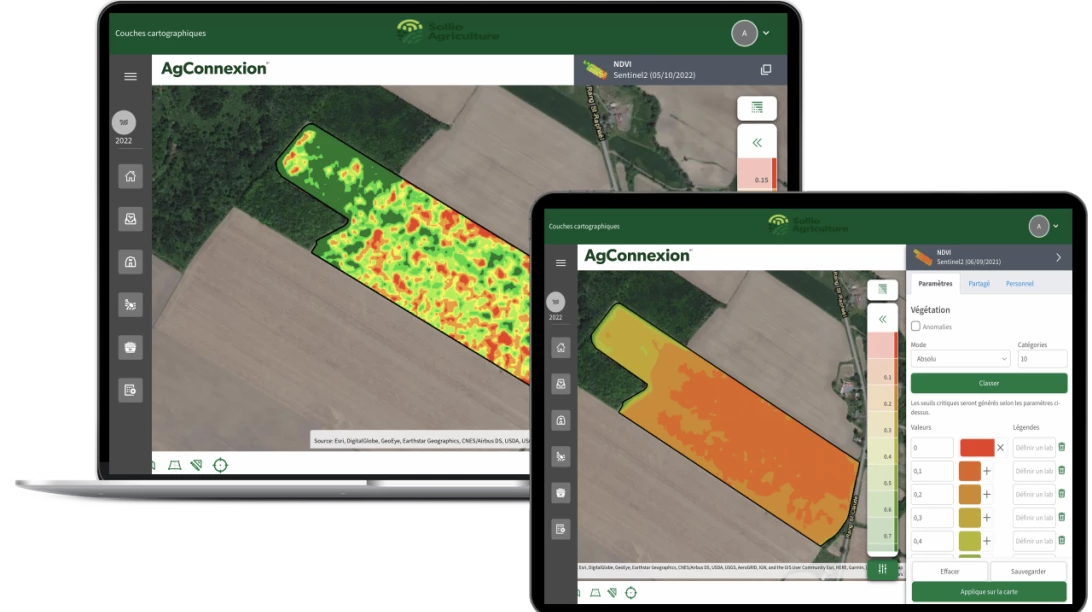Switch to the Partagé tab
This screenshot has width=1092, height=612.
click(979, 284)
